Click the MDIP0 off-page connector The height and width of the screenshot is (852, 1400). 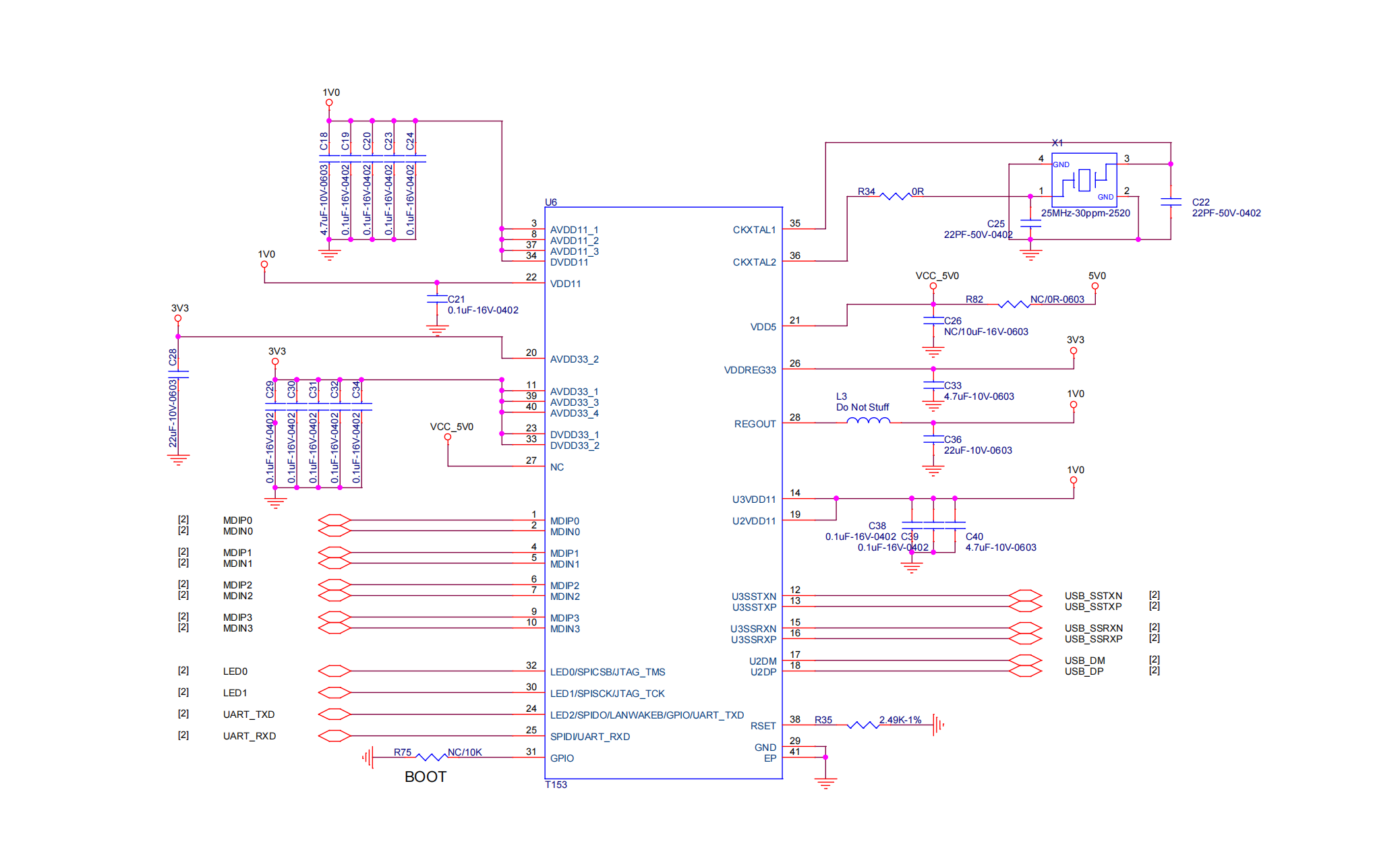pos(334,520)
